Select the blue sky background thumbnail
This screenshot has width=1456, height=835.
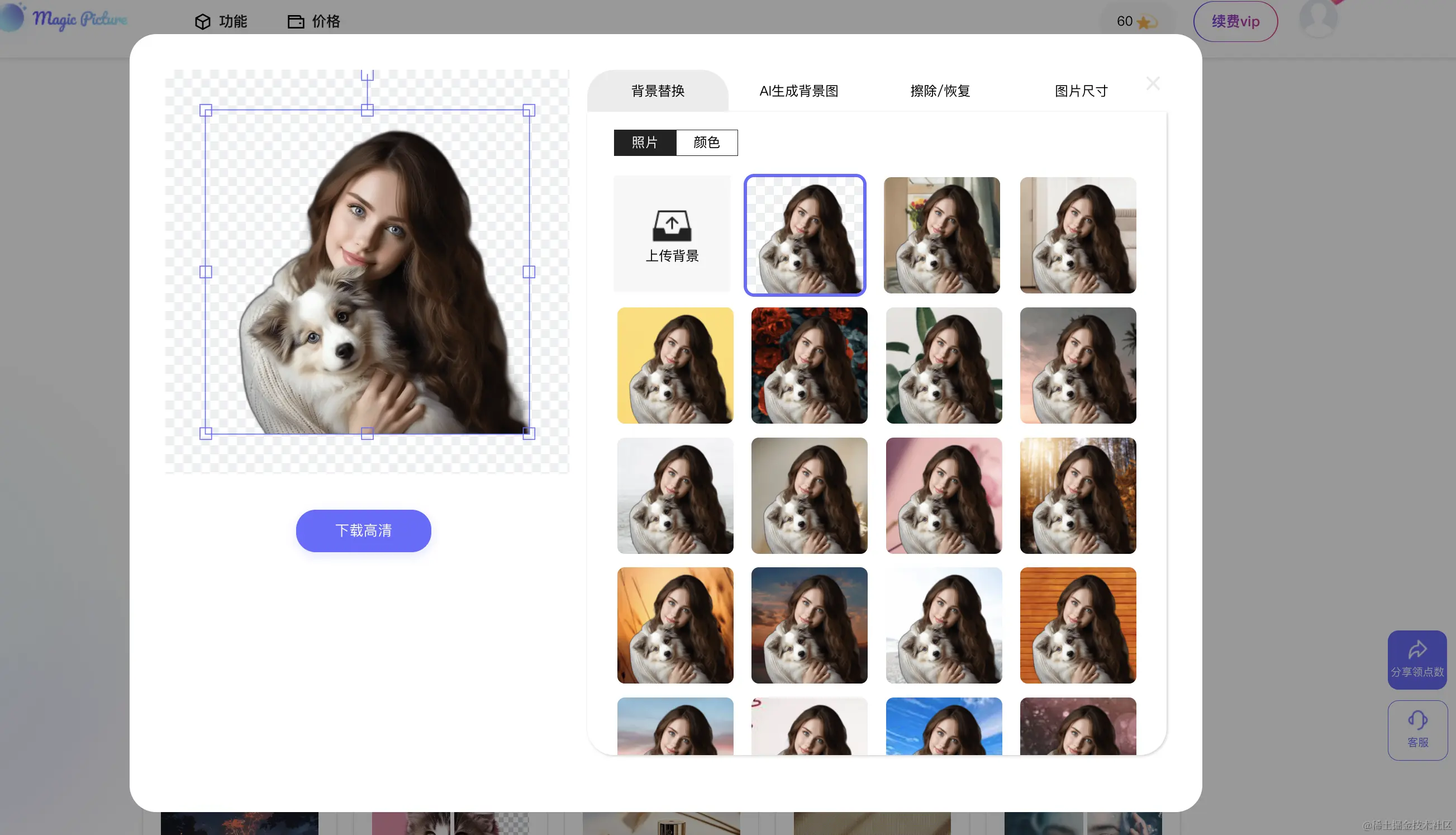click(943, 728)
